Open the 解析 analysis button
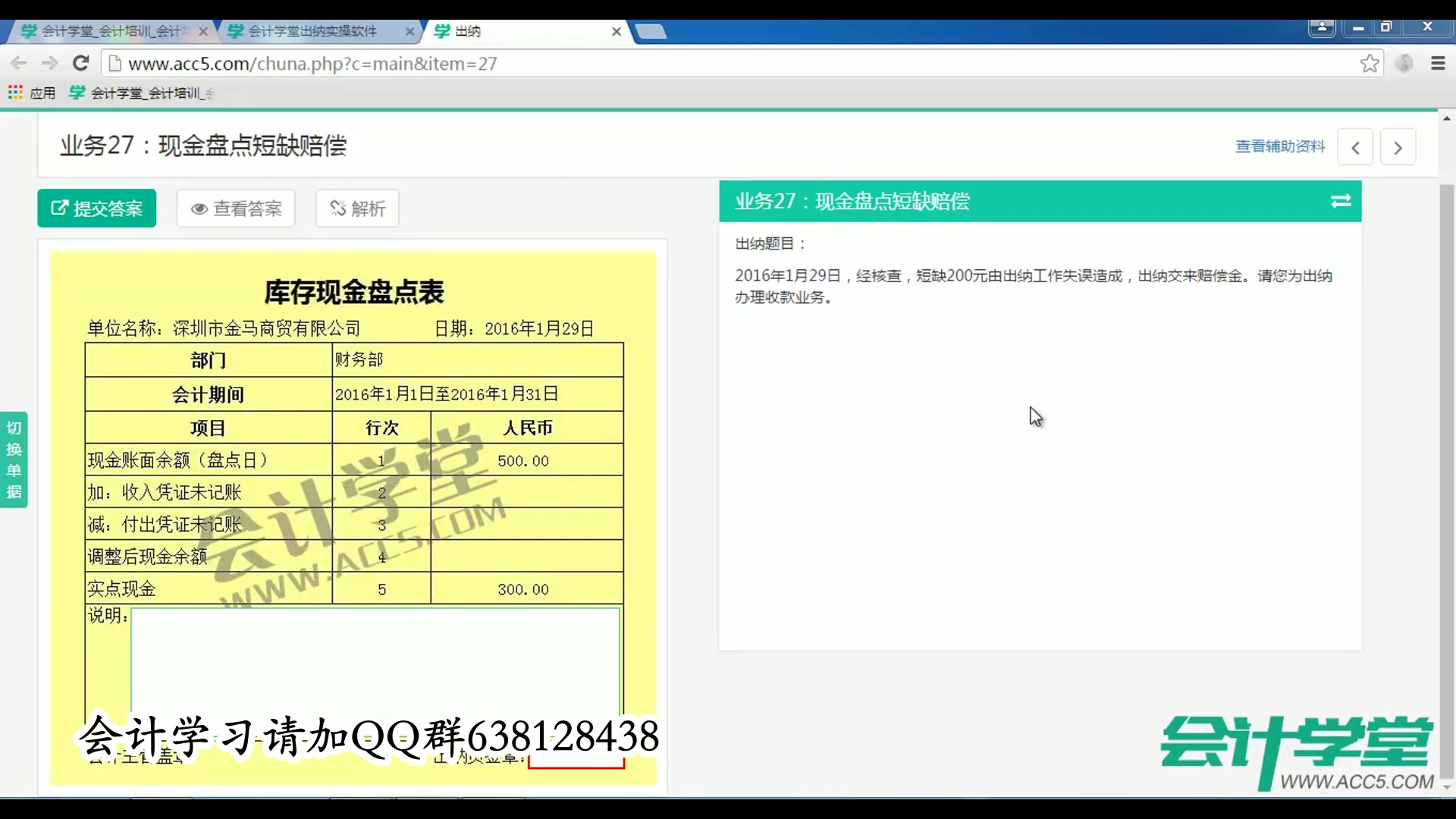The width and height of the screenshot is (1456, 819). pyautogui.click(x=357, y=208)
